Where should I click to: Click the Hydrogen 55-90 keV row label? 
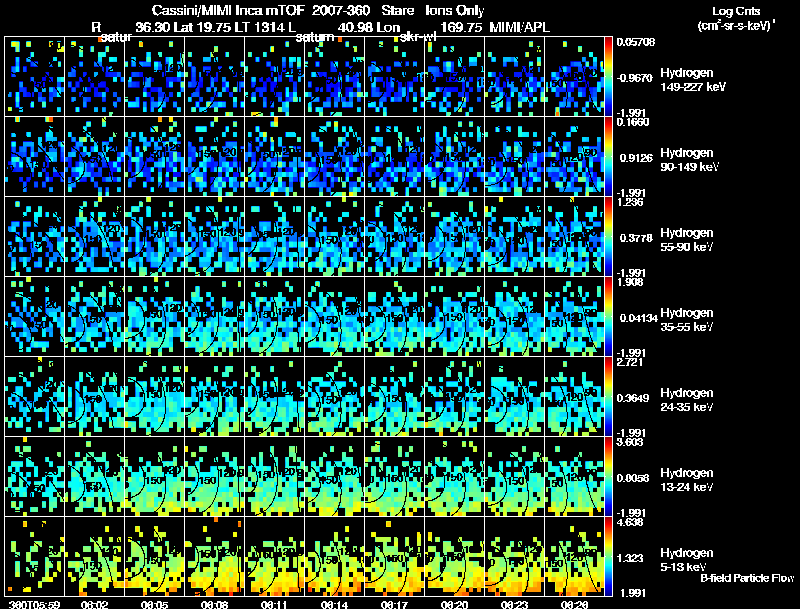click(x=686, y=240)
